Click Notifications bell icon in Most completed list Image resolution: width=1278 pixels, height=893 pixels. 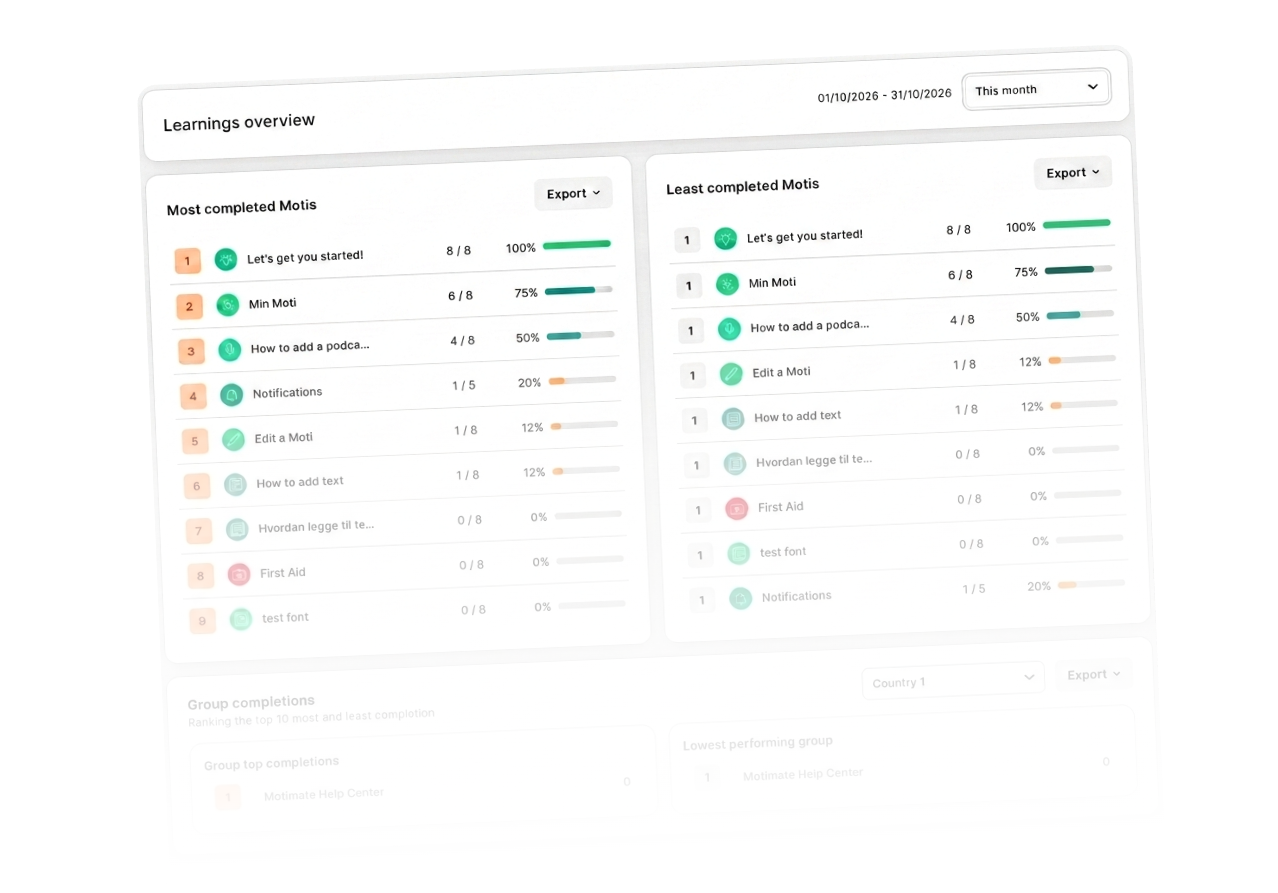232,395
